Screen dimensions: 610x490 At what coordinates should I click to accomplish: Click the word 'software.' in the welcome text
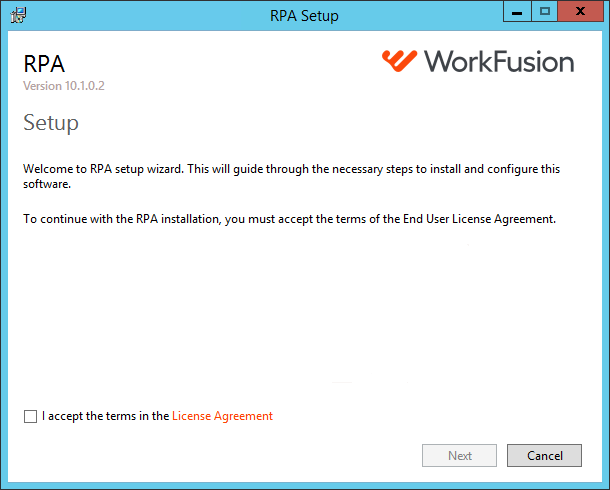tap(47, 184)
